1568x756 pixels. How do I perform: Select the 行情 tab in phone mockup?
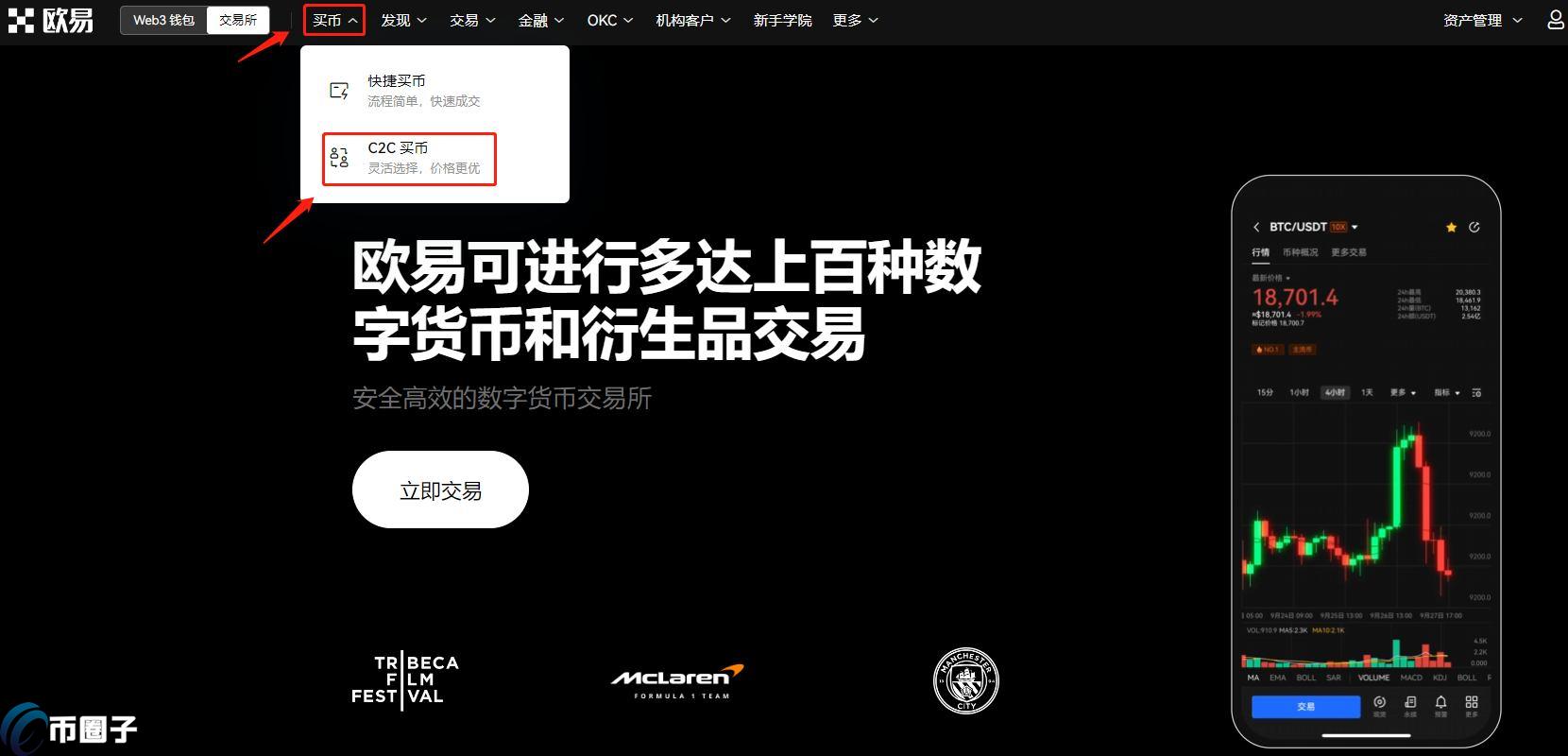click(1261, 252)
